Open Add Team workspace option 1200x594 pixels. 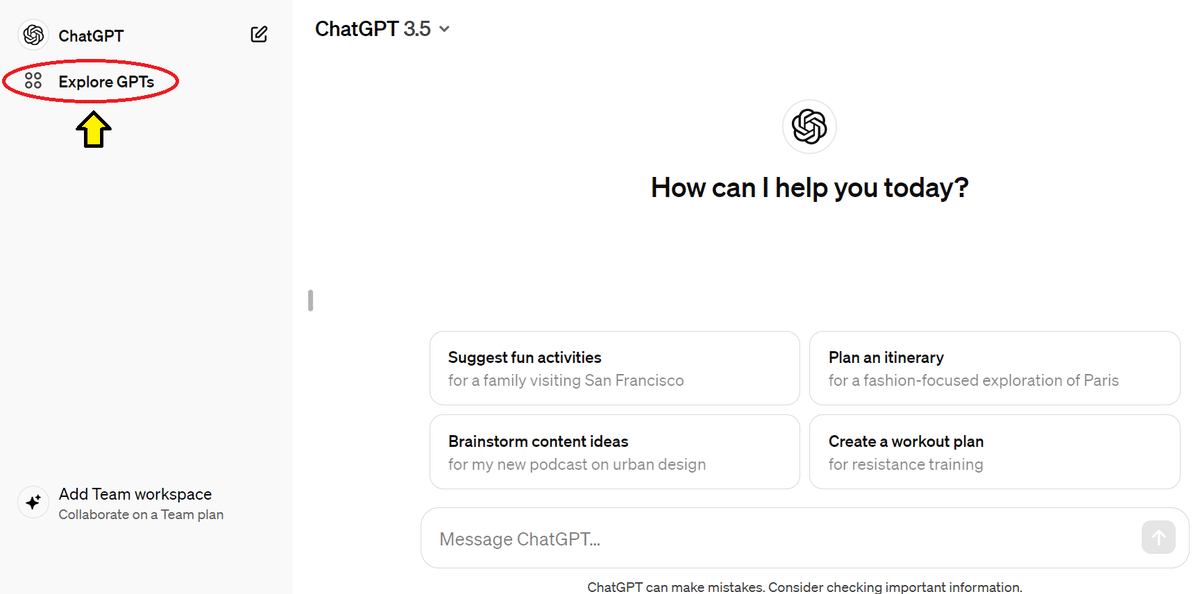[135, 494]
